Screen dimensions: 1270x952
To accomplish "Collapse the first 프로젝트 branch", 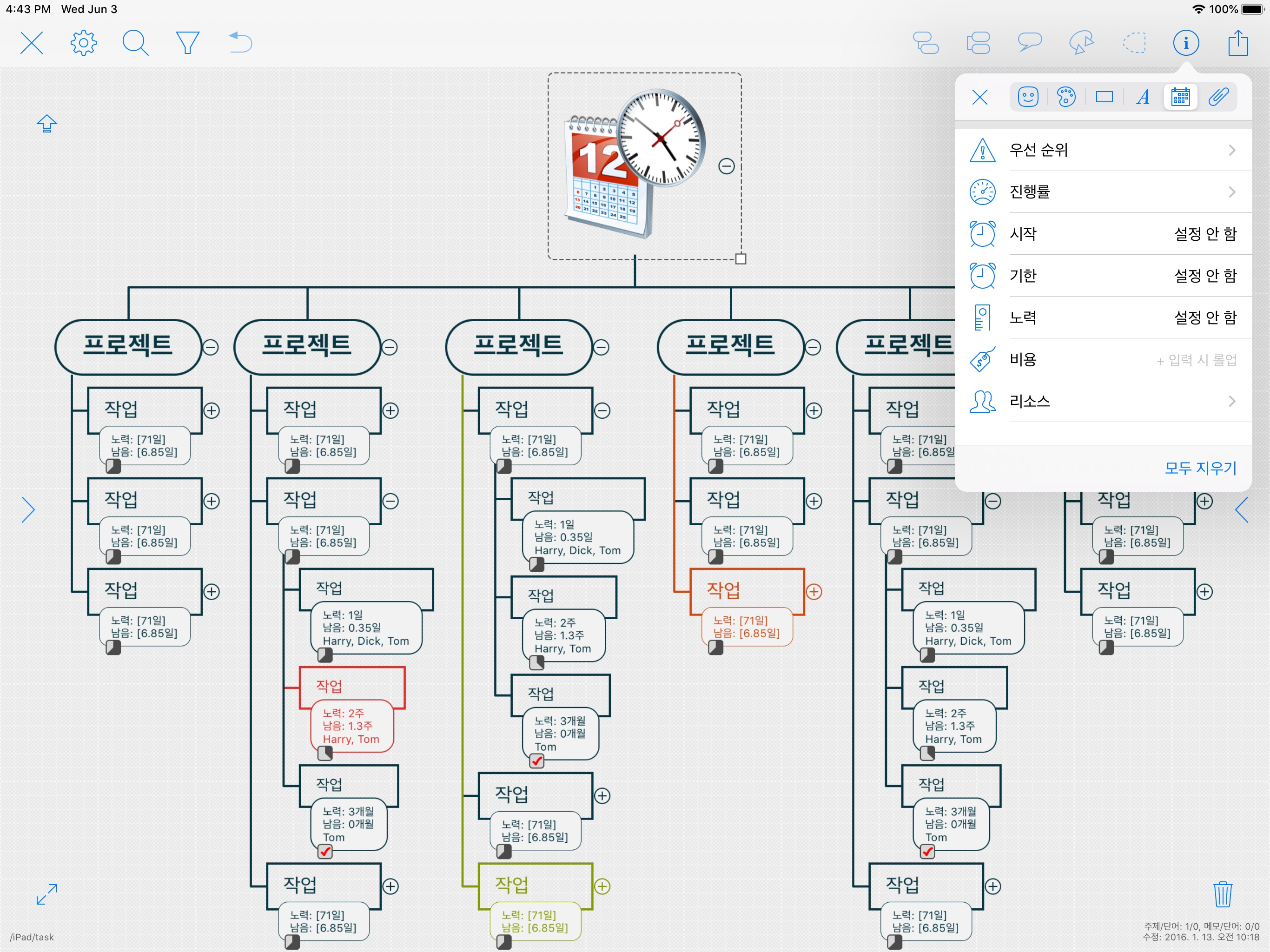I will click(211, 347).
